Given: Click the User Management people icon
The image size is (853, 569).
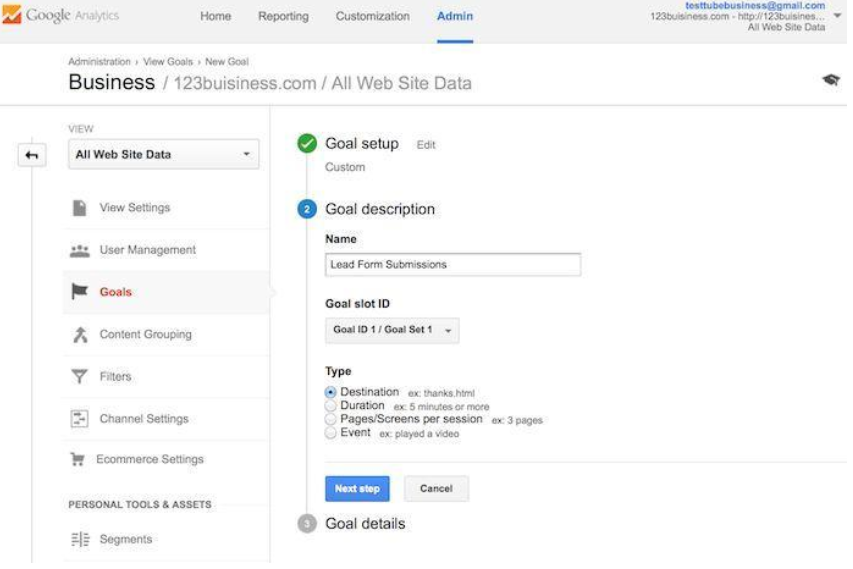Looking at the screenshot, I should [80, 250].
